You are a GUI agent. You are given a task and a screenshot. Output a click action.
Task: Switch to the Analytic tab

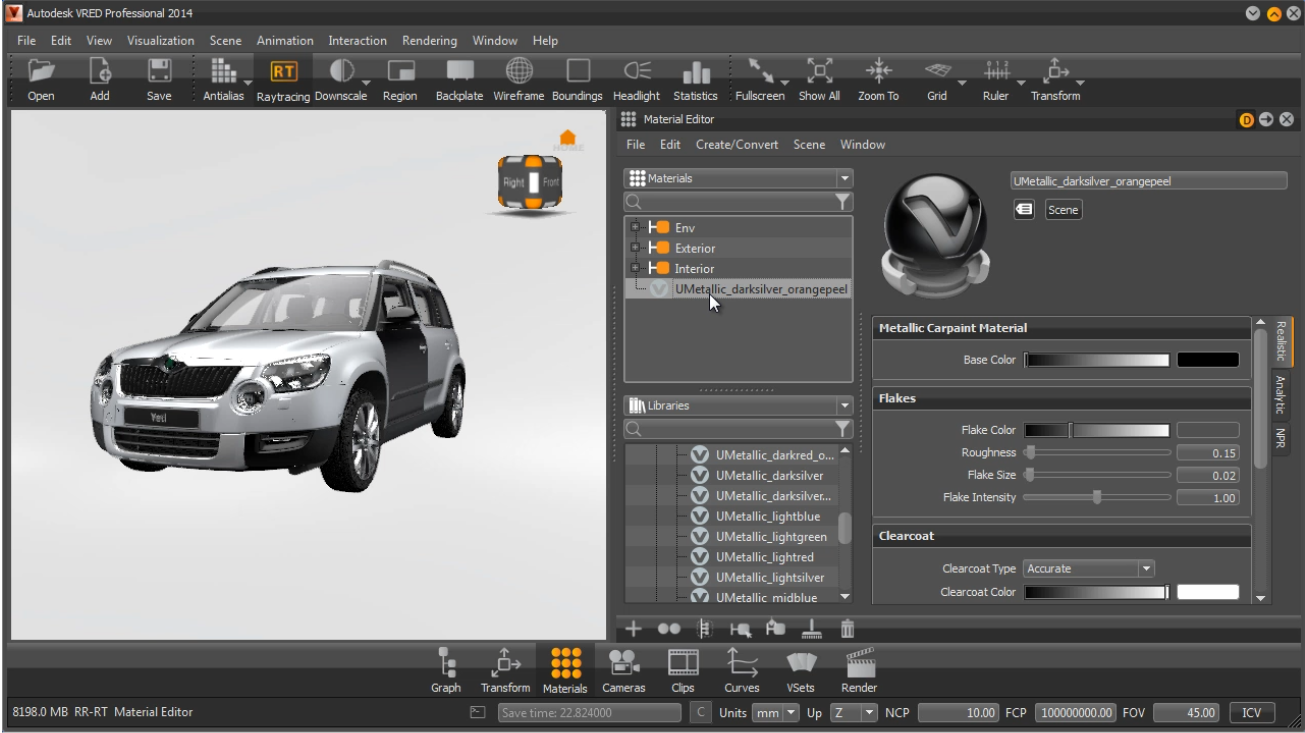pos(1280,394)
